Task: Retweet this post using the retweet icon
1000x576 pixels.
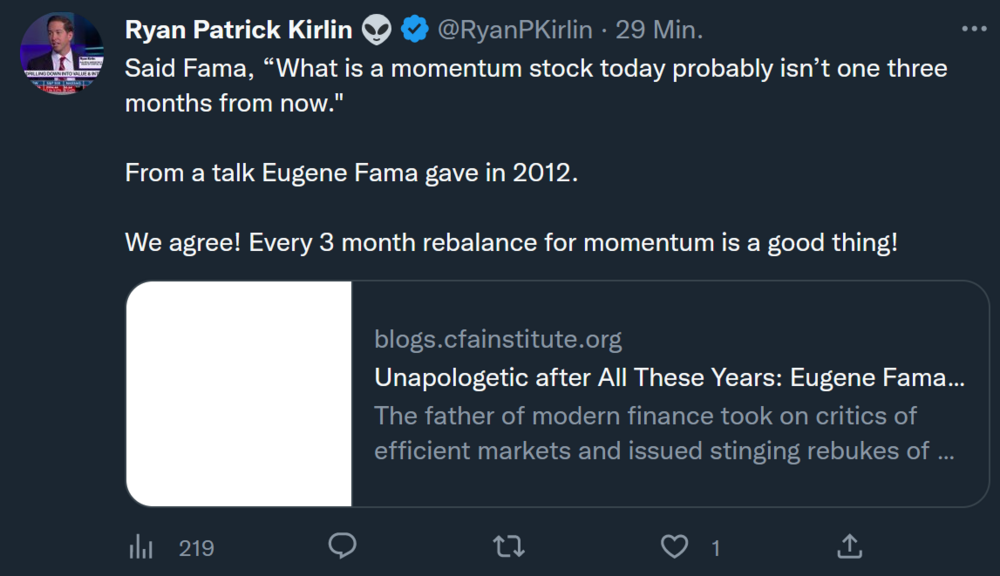Action: pyautogui.click(x=509, y=546)
